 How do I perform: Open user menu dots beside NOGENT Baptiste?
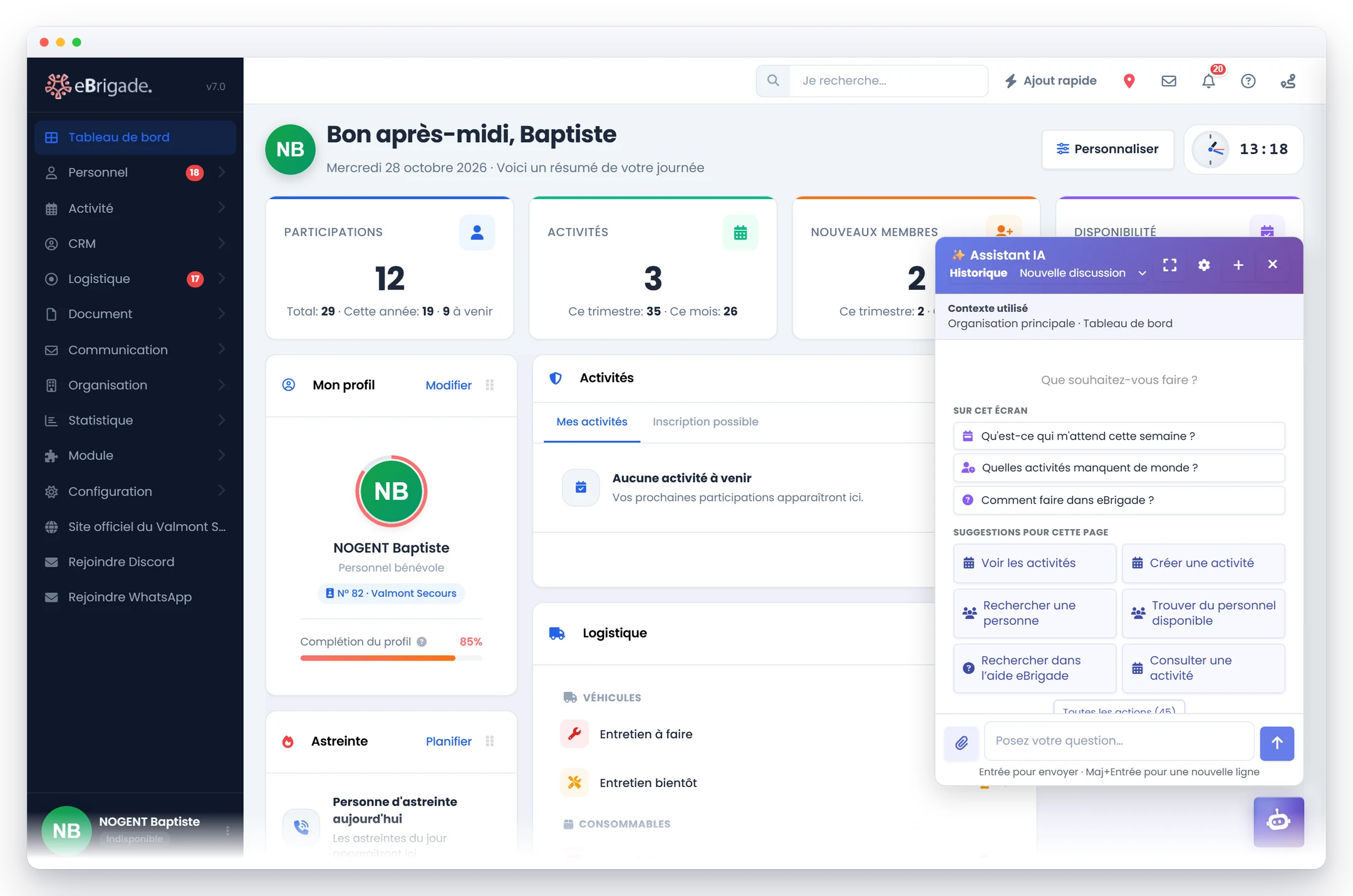pyautogui.click(x=227, y=830)
